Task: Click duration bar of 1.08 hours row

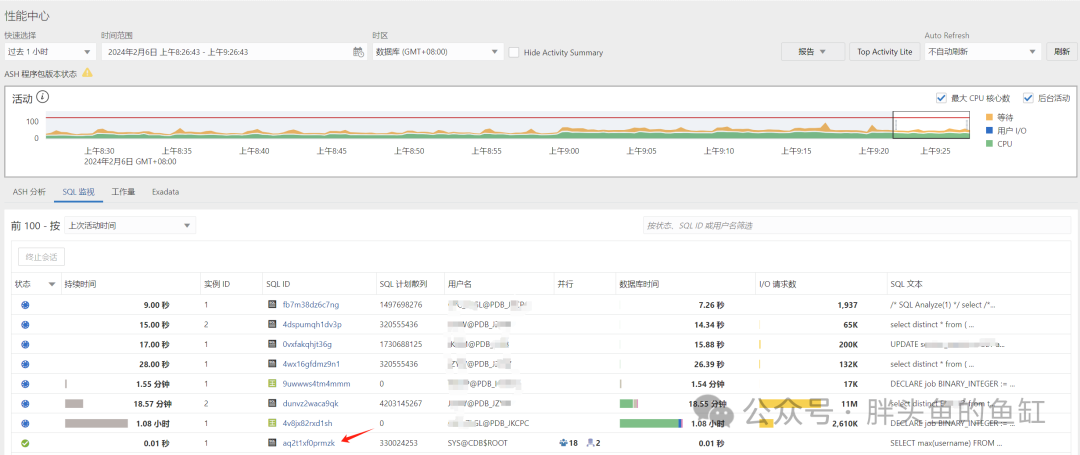Action: click(96, 423)
